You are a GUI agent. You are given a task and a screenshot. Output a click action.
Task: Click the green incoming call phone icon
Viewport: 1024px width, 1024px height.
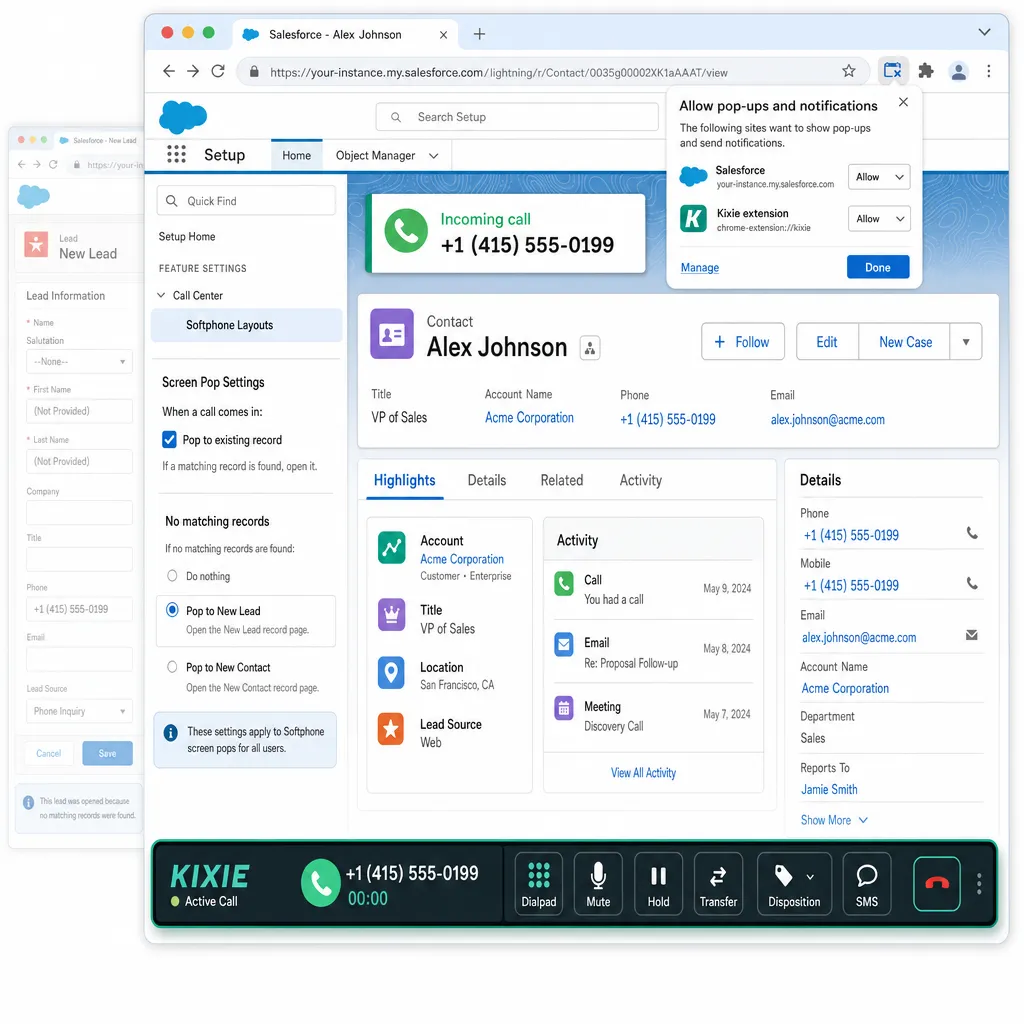[406, 231]
